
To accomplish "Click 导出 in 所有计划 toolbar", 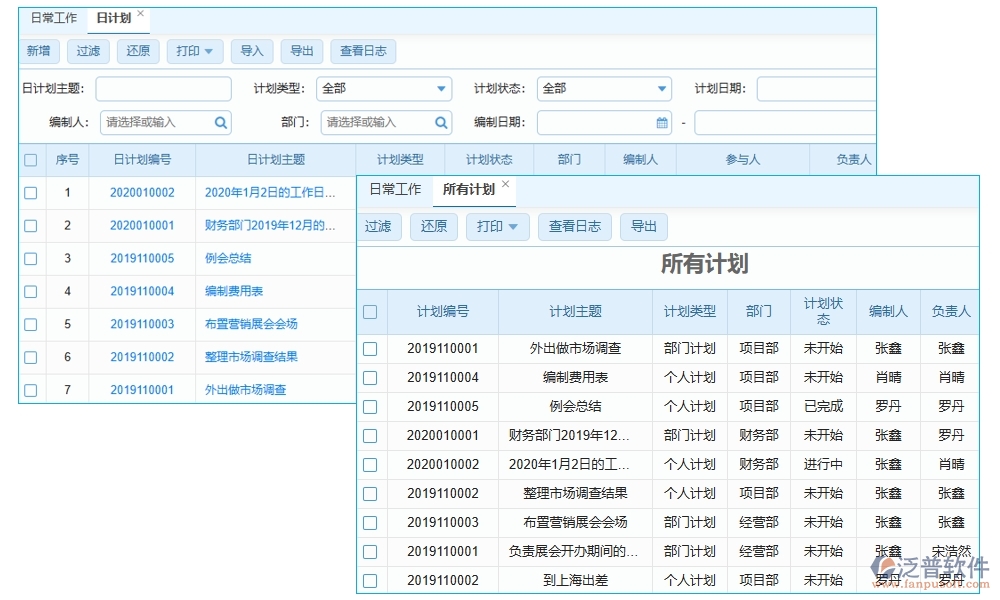I will pyautogui.click(x=643, y=226).
